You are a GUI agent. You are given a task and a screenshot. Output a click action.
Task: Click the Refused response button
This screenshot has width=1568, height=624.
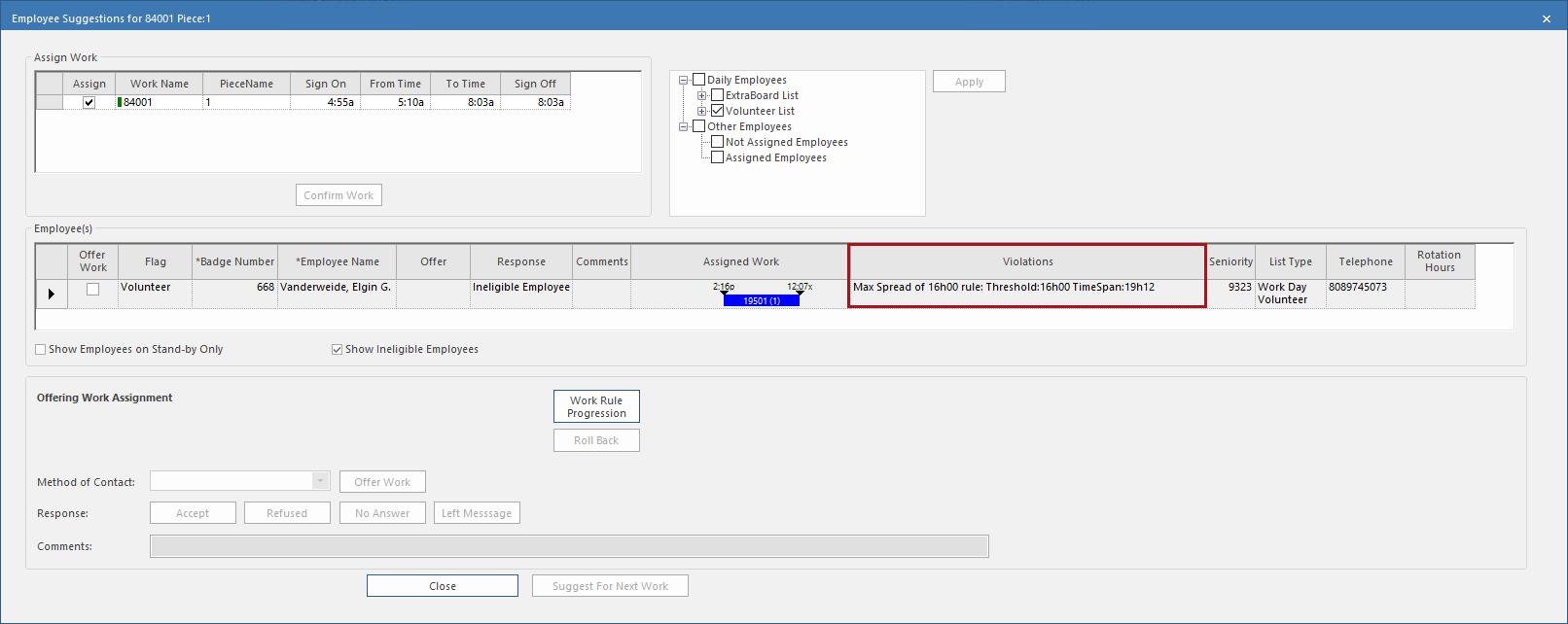(x=287, y=513)
